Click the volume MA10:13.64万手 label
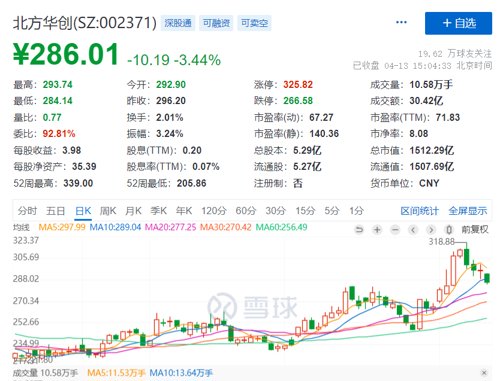Image resolution: width=500 pixels, height=381 pixels. [x=181, y=373]
